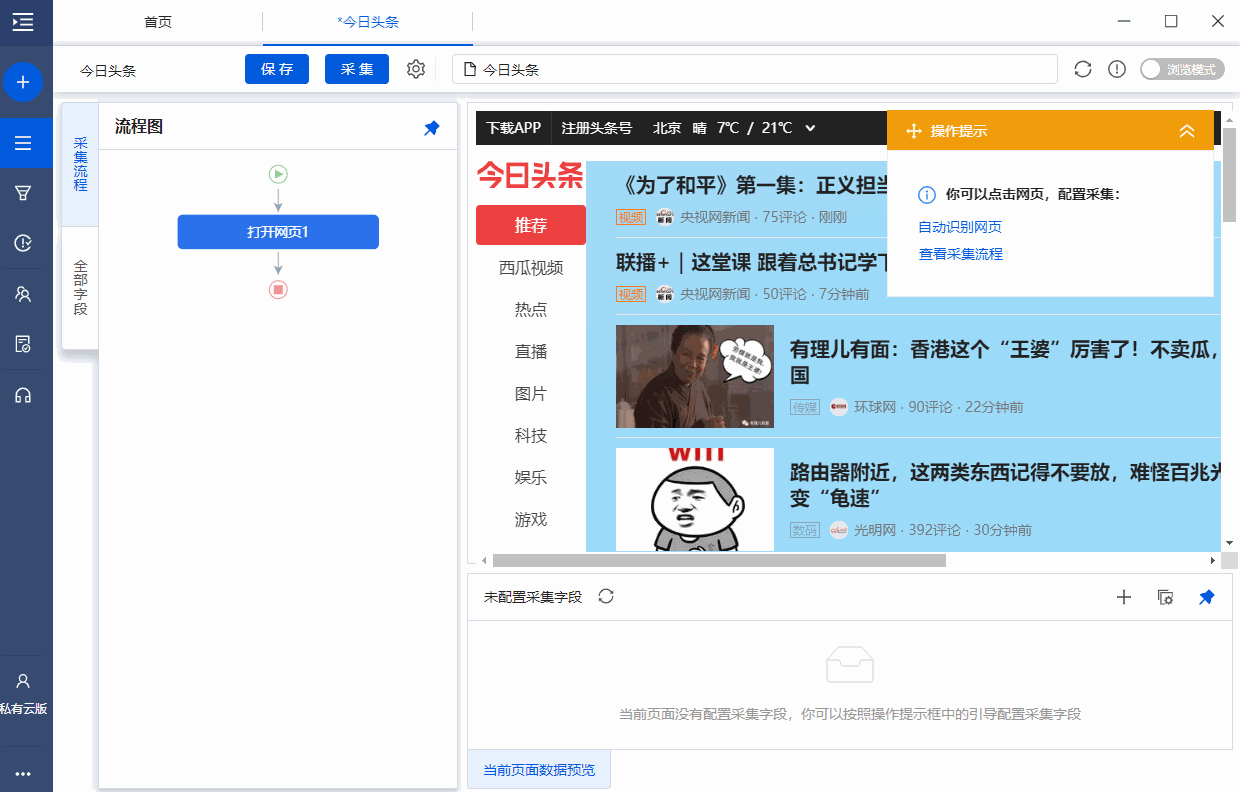
Task: Select the 打开网页1 flow step
Action: point(278,232)
